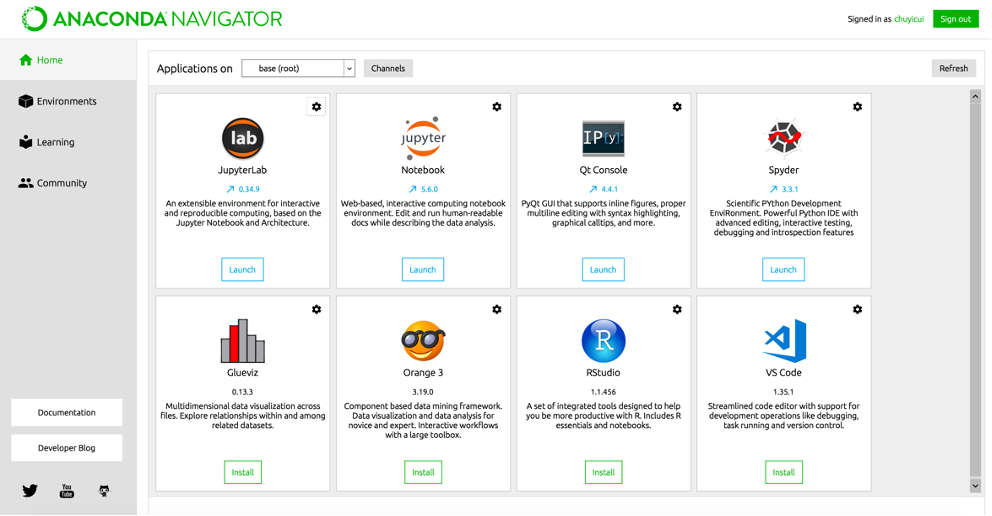992x516 pixels.
Task: Sign out of the account
Action: pyautogui.click(x=955, y=19)
